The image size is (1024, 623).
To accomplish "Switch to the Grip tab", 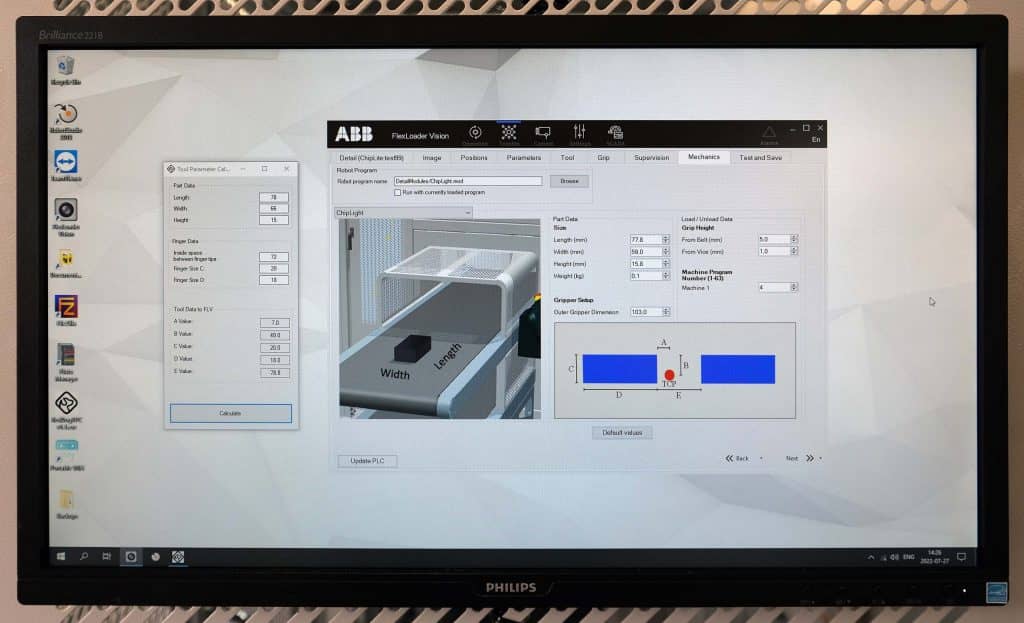I will pos(603,157).
